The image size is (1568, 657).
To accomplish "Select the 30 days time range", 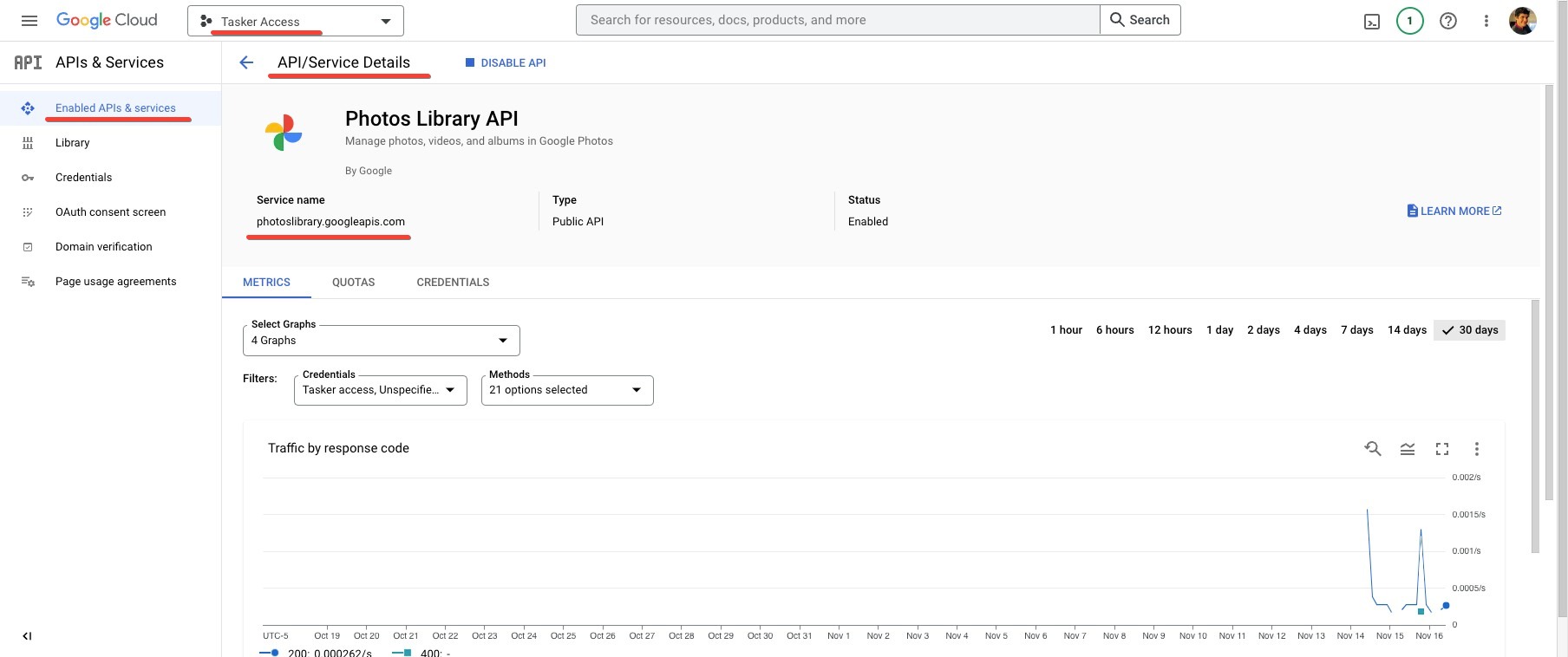I will coord(1470,330).
